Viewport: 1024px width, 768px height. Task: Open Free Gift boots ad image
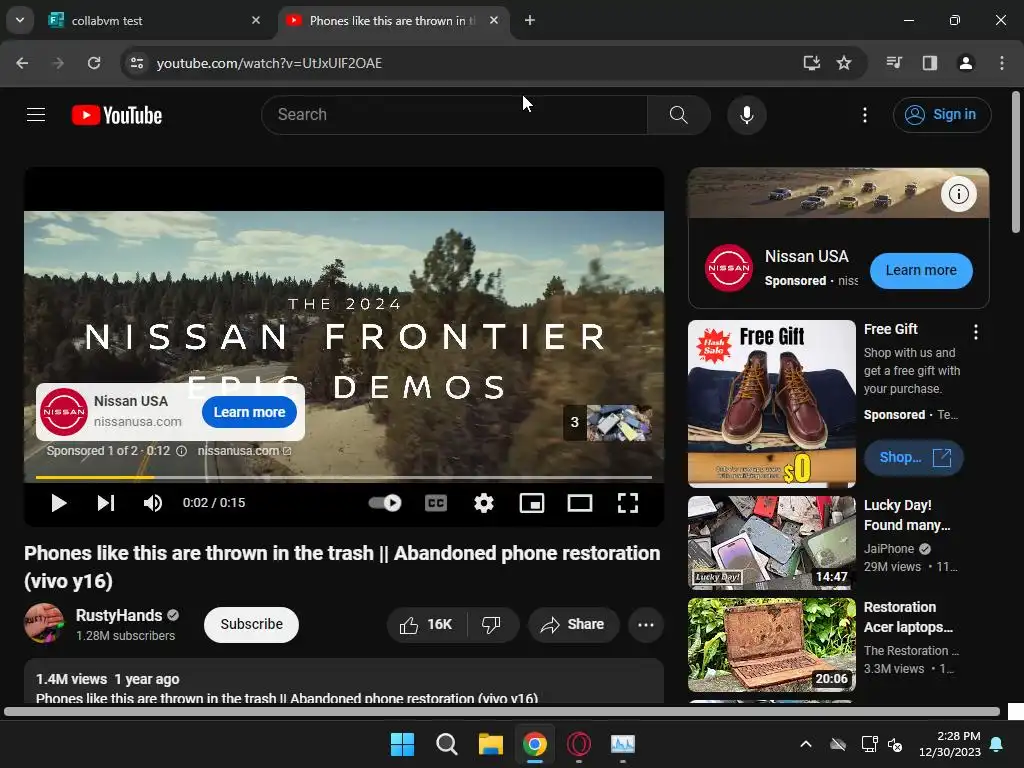pyautogui.click(x=772, y=404)
